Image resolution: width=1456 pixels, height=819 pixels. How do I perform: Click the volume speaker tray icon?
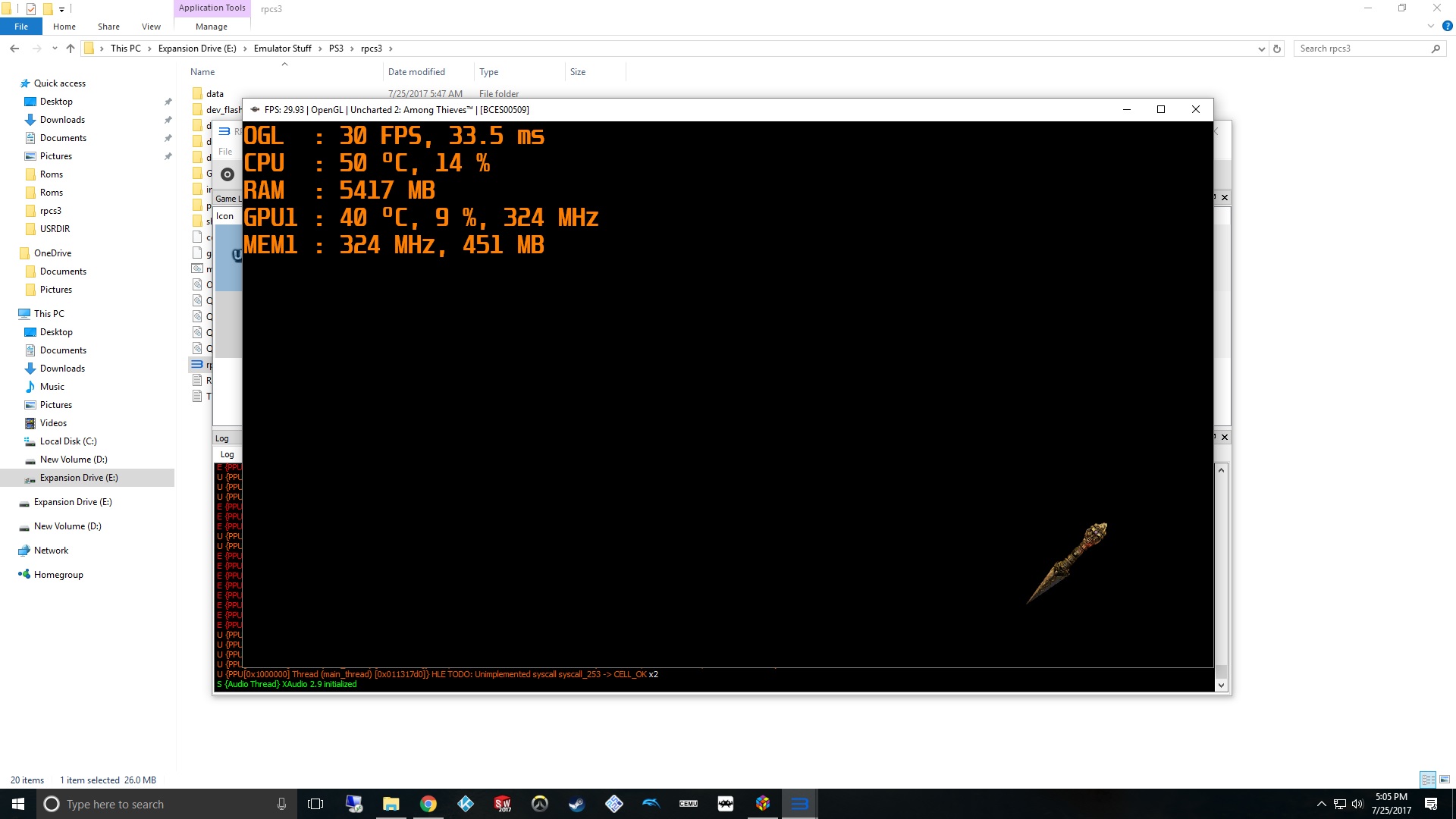1357,804
